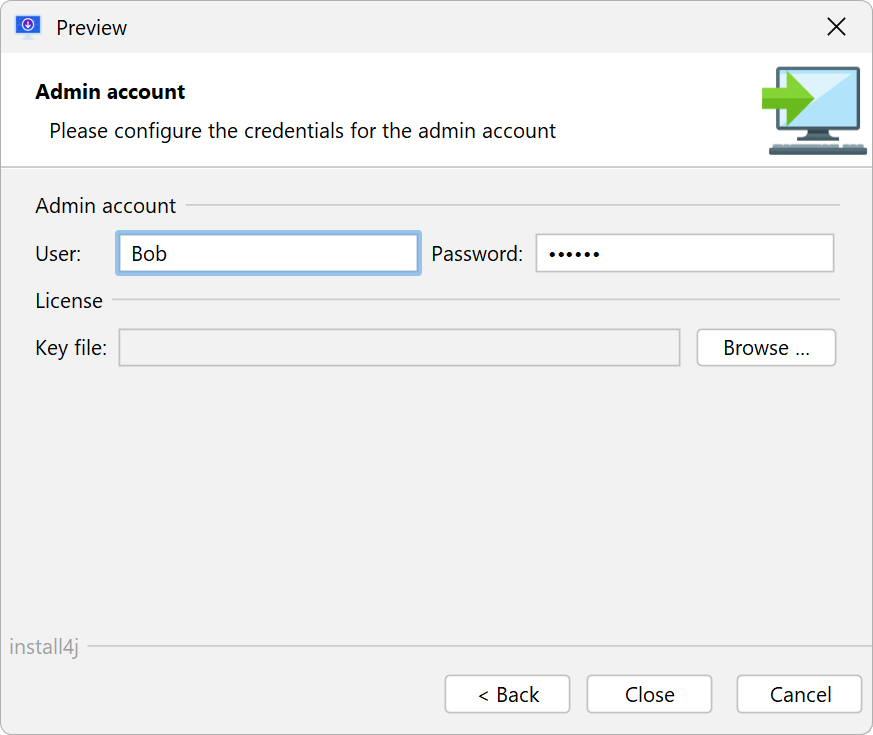This screenshot has height=735, width=873.
Task: Click the bold Admin account page heading
Action: (110, 92)
